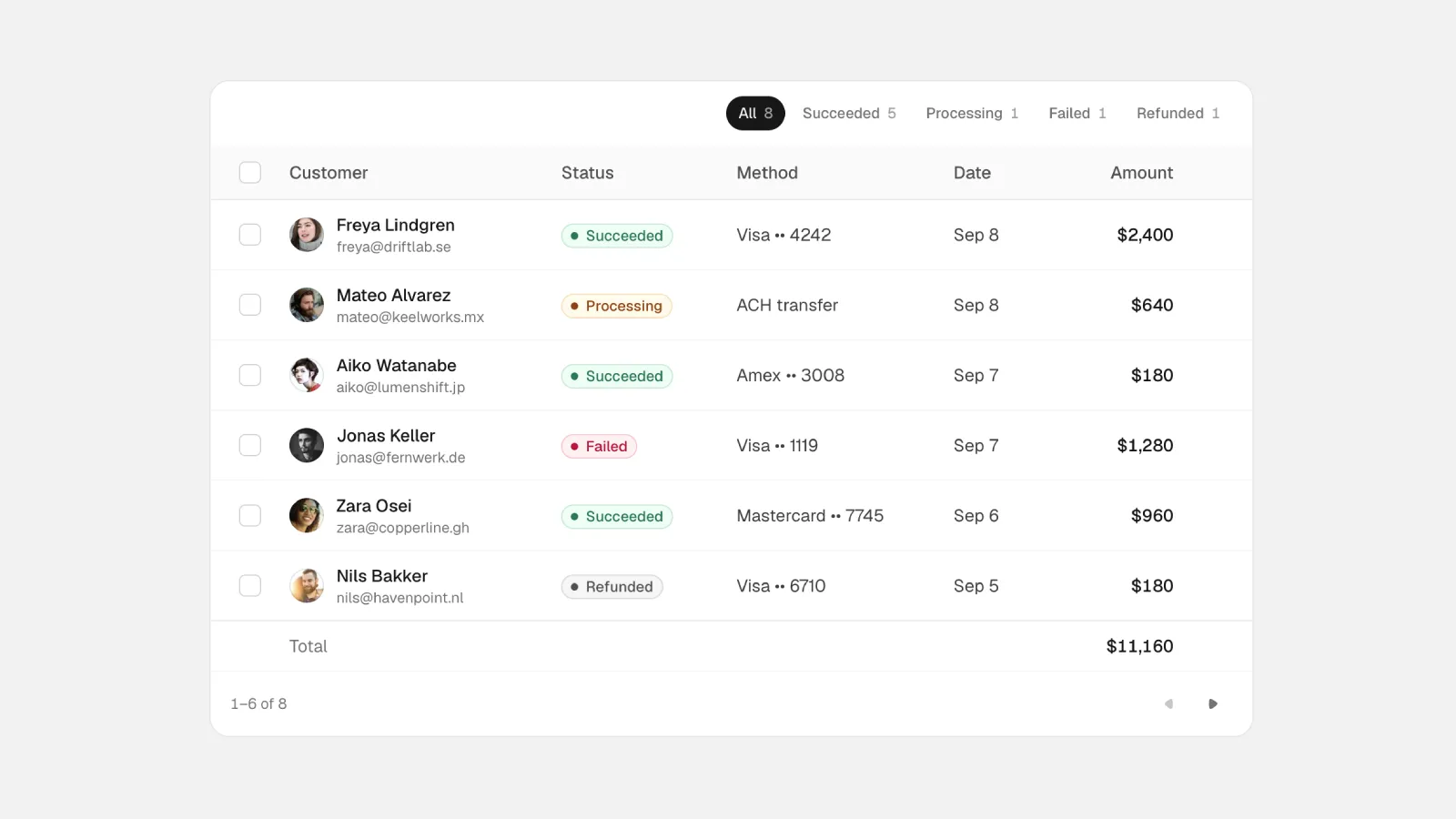Click the ACH transfer method cell

pyautogui.click(x=787, y=306)
